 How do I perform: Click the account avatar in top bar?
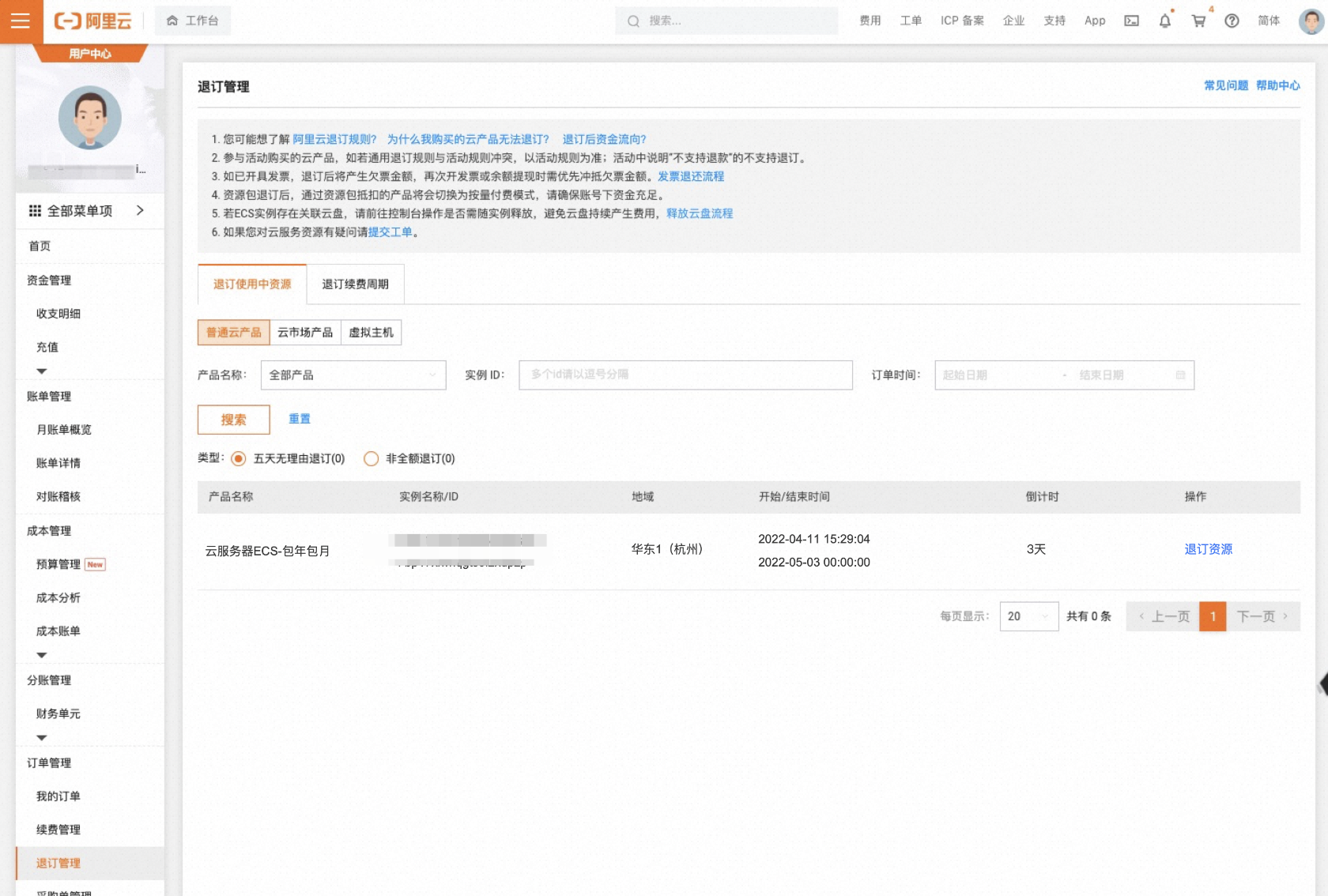tap(1311, 21)
